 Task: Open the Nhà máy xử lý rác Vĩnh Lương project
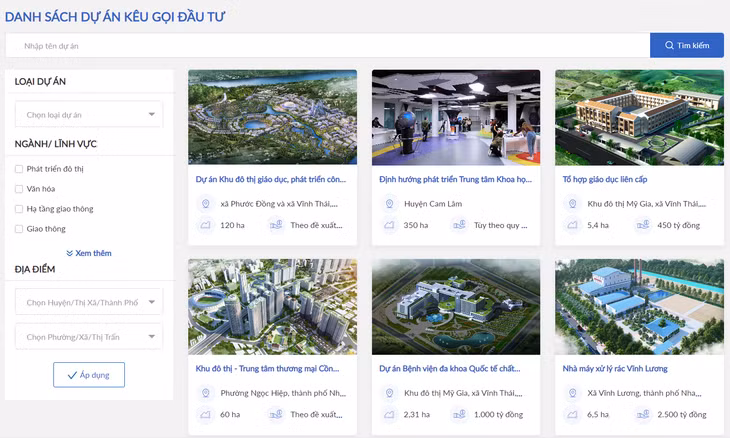(x=615, y=368)
